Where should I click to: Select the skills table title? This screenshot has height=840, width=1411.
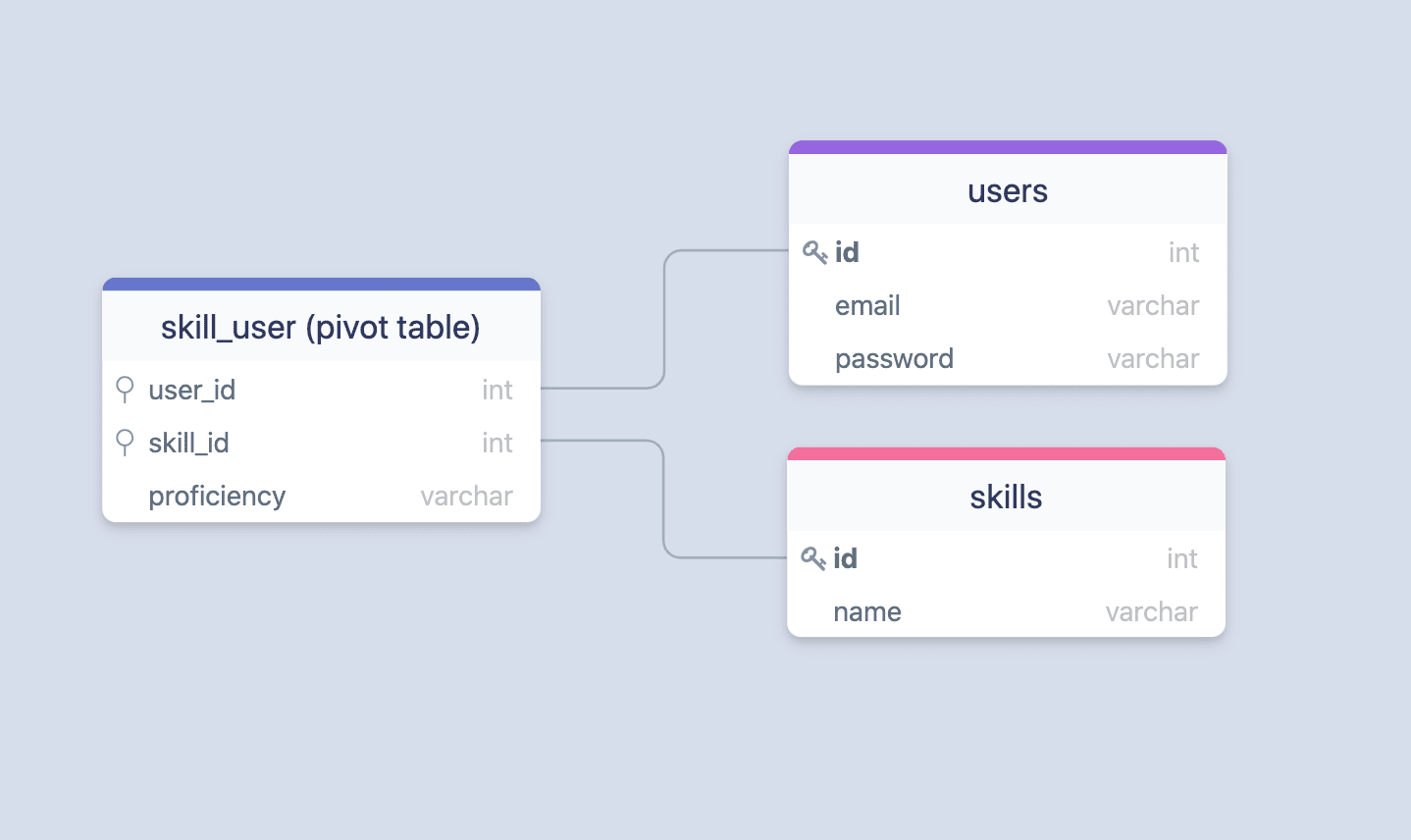tap(1006, 498)
